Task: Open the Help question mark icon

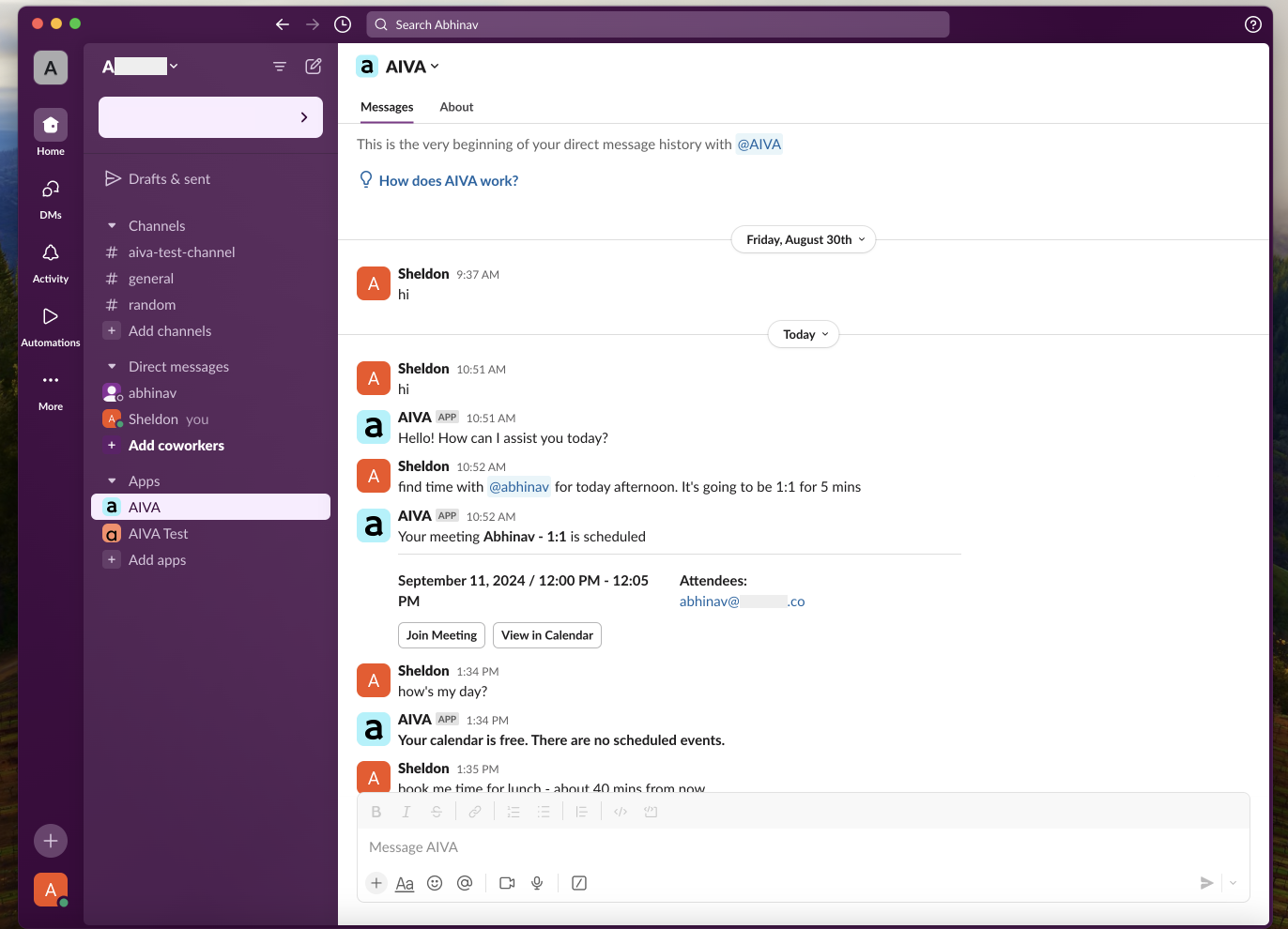Action: 1253,24
